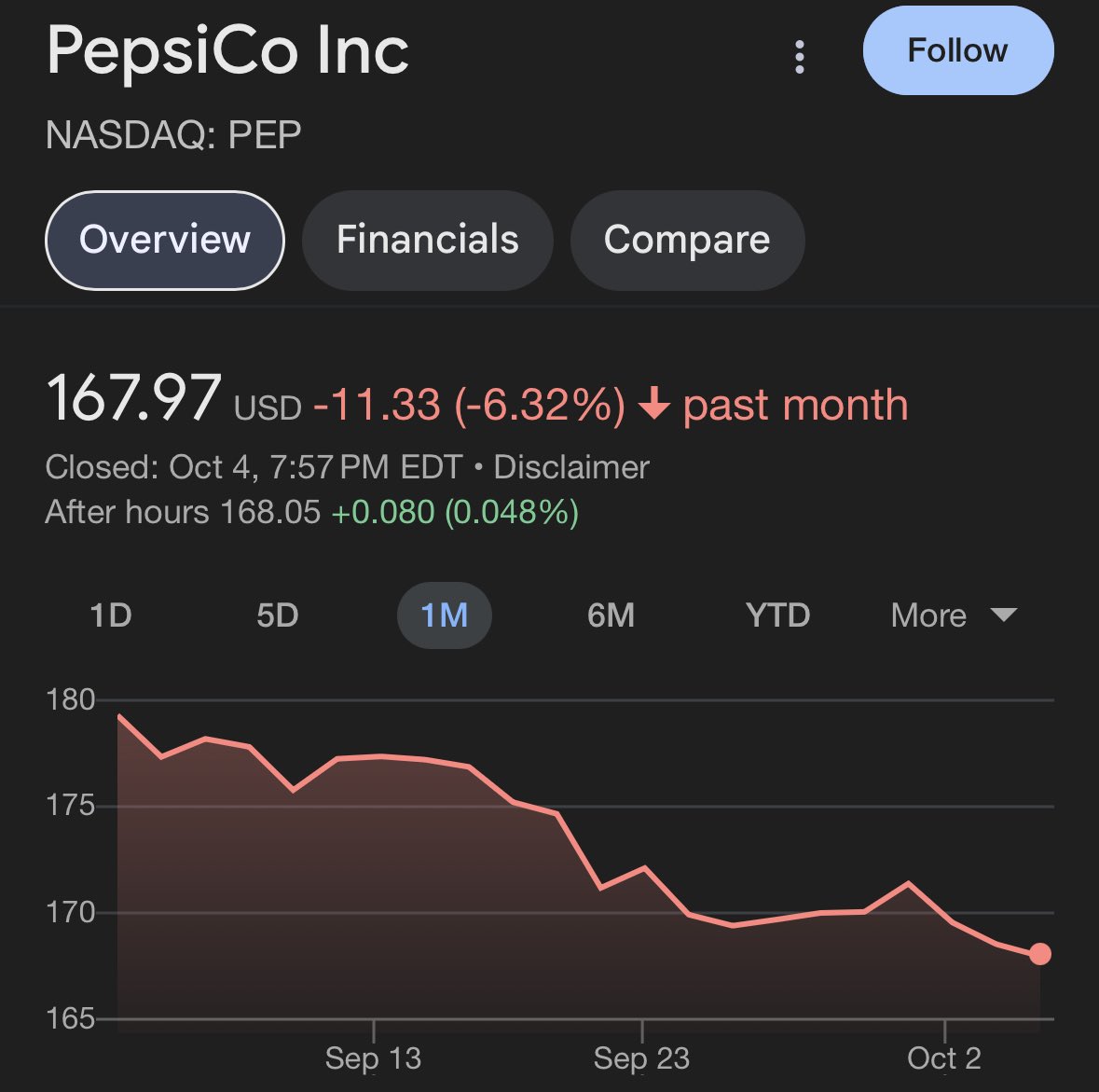
Task: Switch to the Overview tab
Action: point(165,240)
